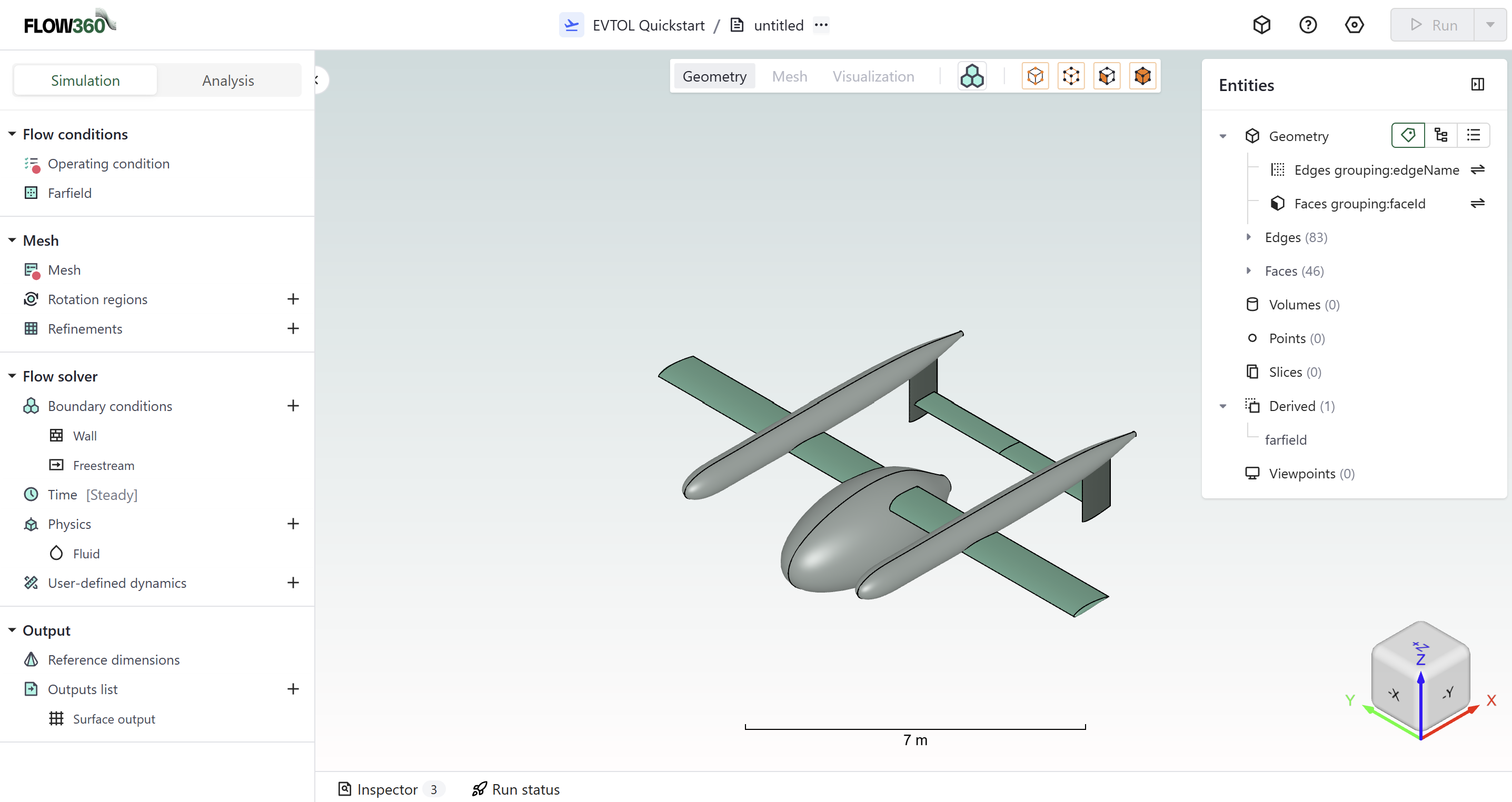The image size is (1512, 802).
Task: Switch to the Analysis tab
Action: [x=228, y=81]
